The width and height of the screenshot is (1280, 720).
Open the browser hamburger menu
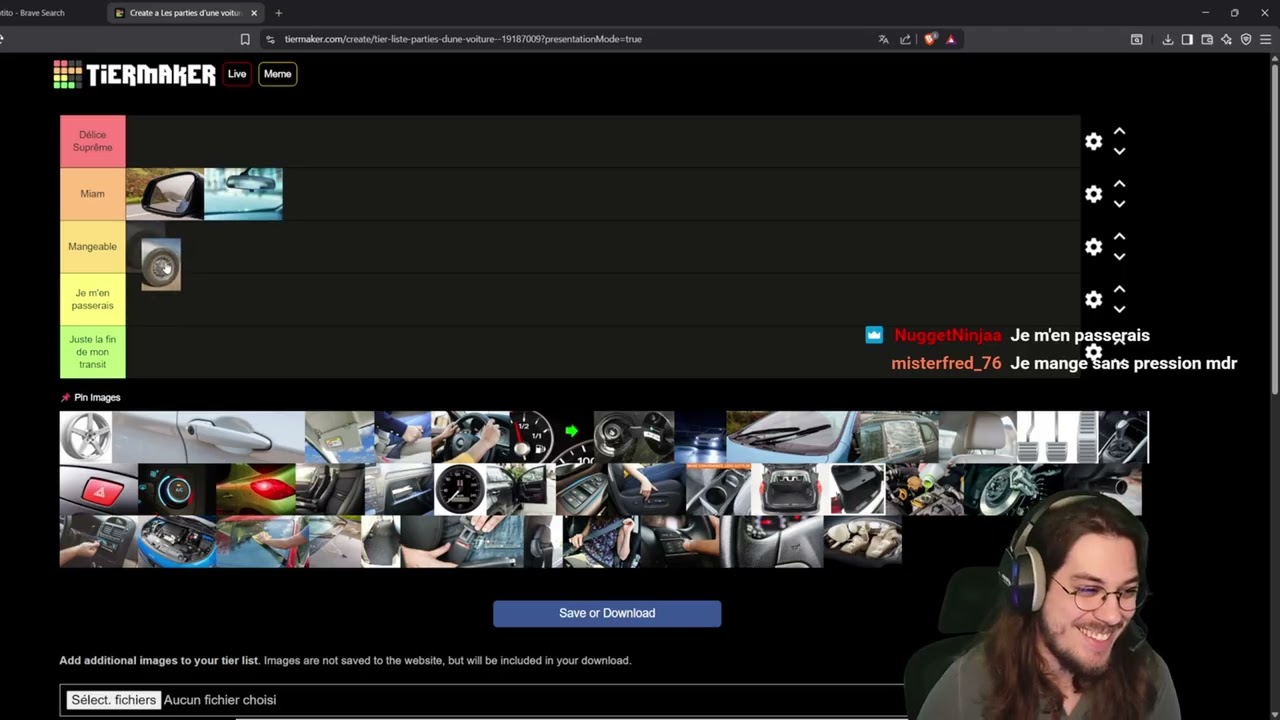click(x=1265, y=39)
